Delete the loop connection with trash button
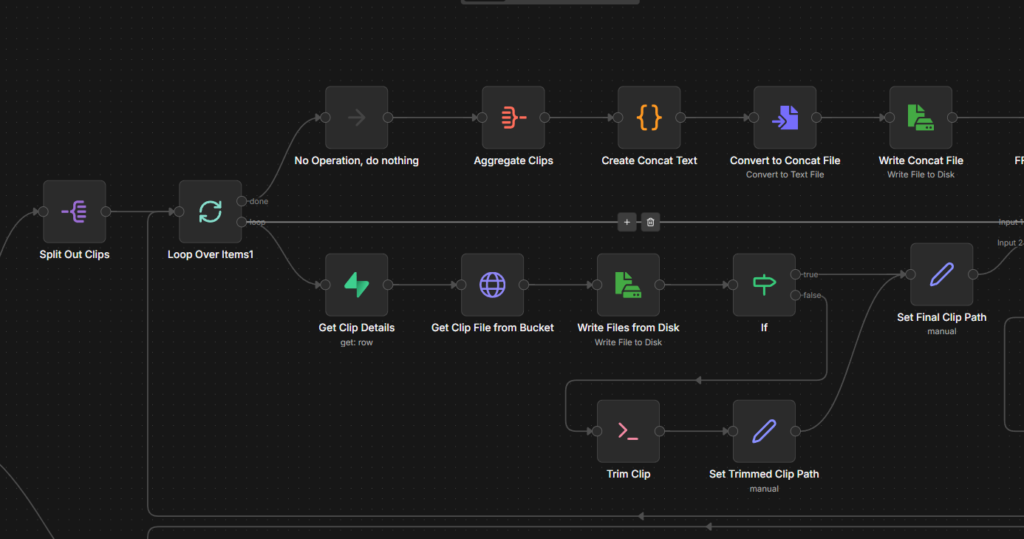The image size is (1024, 539). [x=650, y=222]
